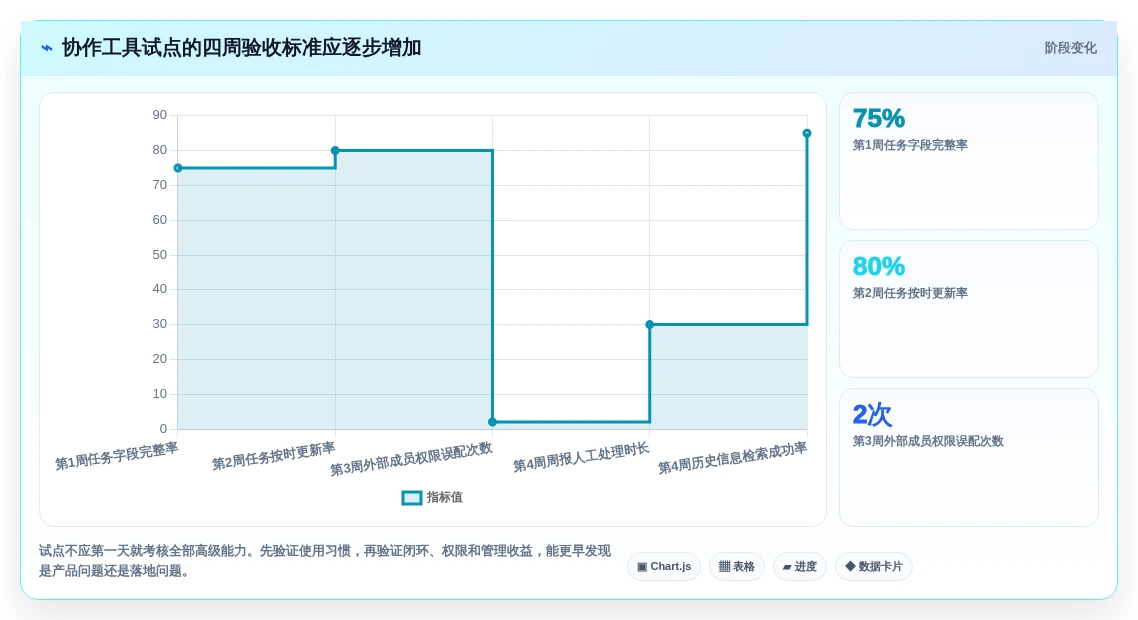Click the bar icon in 进度 chip
Image resolution: width=1138 pixels, height=620 pixels.
coord(787,567)
